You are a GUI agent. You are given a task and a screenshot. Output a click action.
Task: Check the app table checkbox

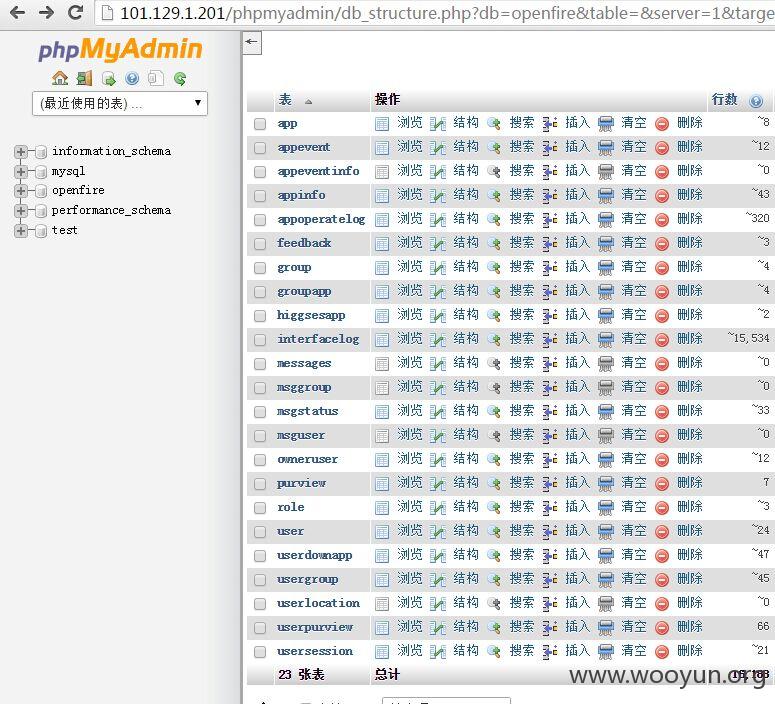[x=260, y=124]
